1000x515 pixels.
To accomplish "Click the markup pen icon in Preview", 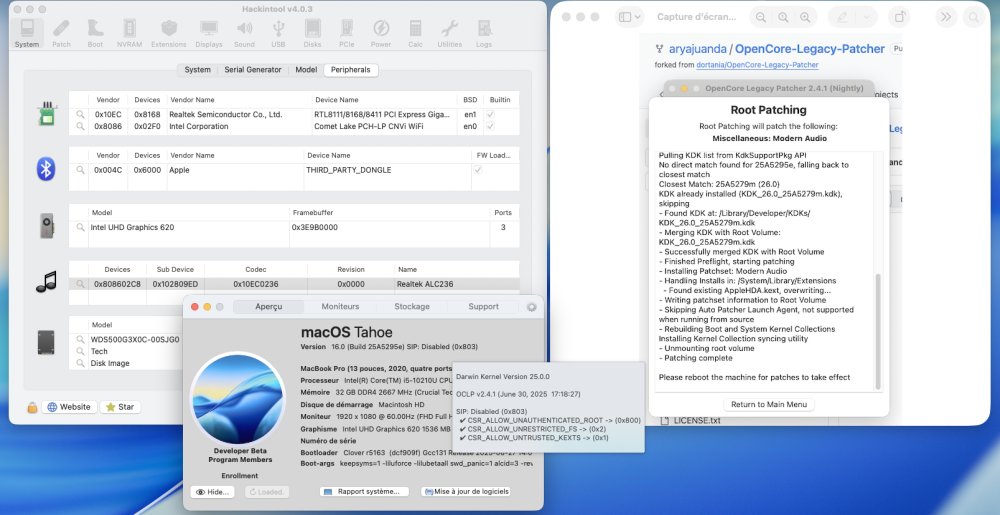I will coord(842,18).
